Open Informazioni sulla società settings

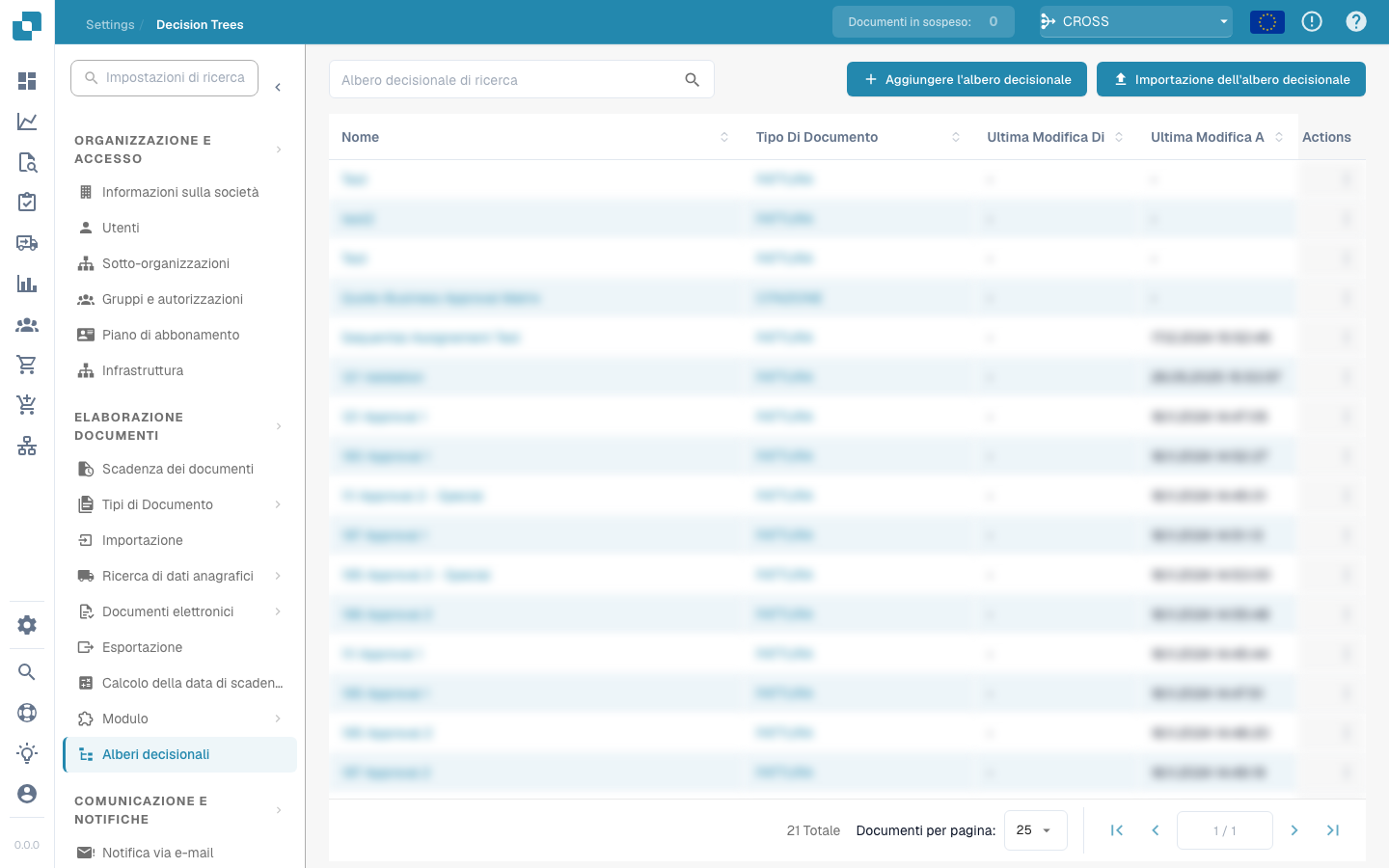pos(179,192)
